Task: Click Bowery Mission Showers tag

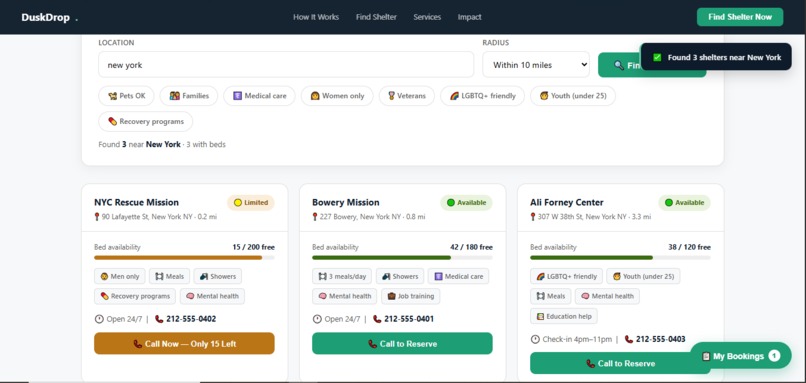Action: click(x=400, y=276)
